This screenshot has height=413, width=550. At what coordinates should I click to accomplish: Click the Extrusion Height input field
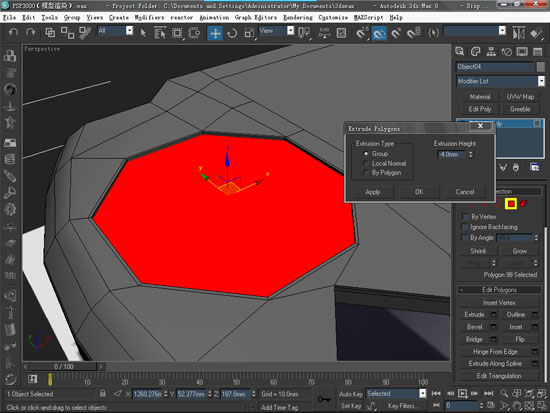coord(452,154)
